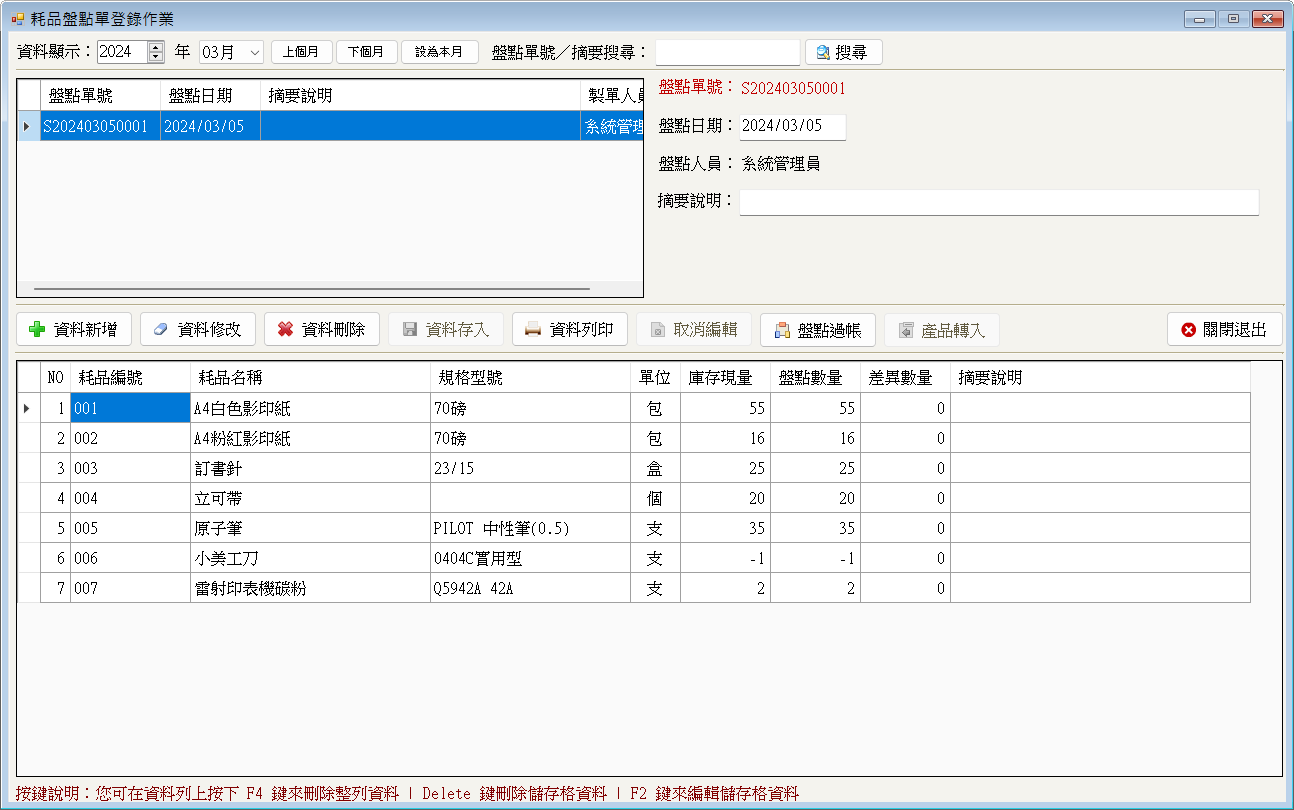Click the 差異數量 column header
Image resolution: width=1294 pixels, height=810 pixels.
[904, 378]
